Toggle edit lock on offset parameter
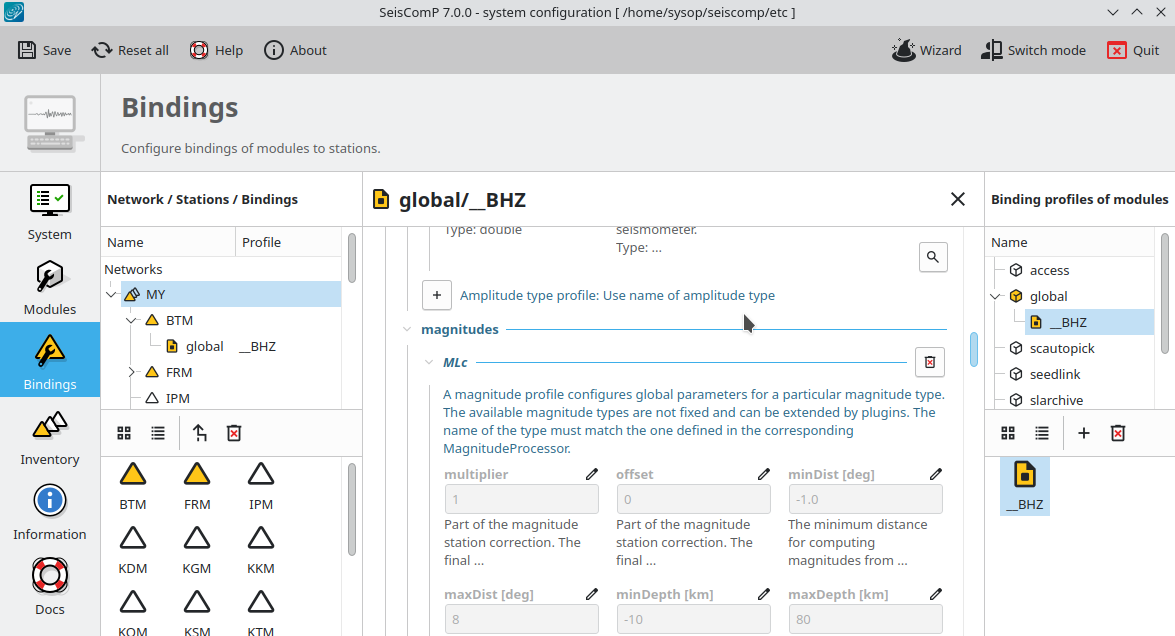 point(764,474)
